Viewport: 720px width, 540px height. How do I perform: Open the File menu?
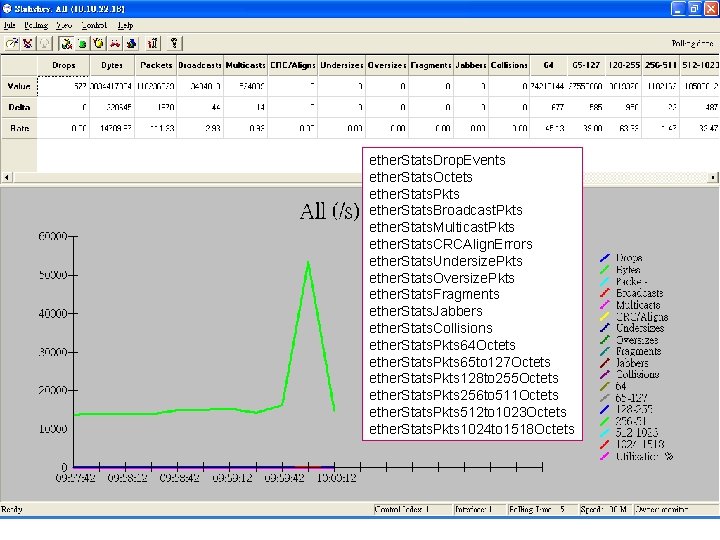[x=9, y=25]
